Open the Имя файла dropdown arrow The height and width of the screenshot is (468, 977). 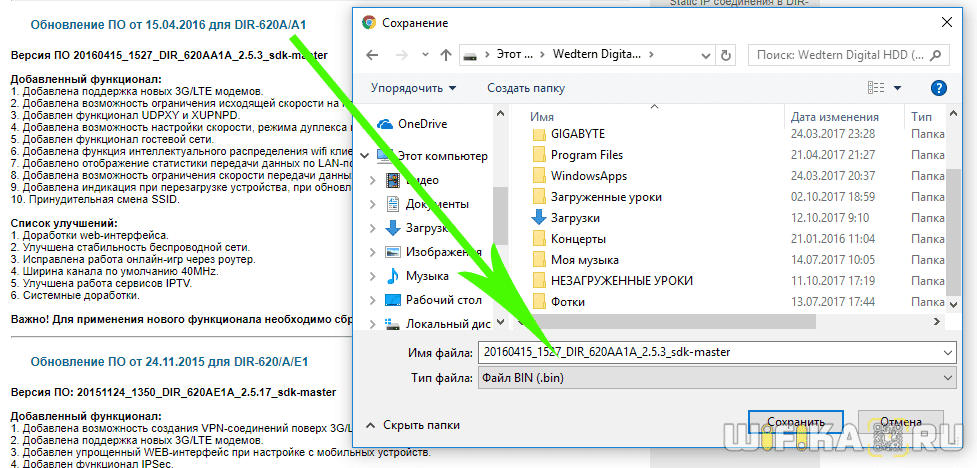coord(948,353)
